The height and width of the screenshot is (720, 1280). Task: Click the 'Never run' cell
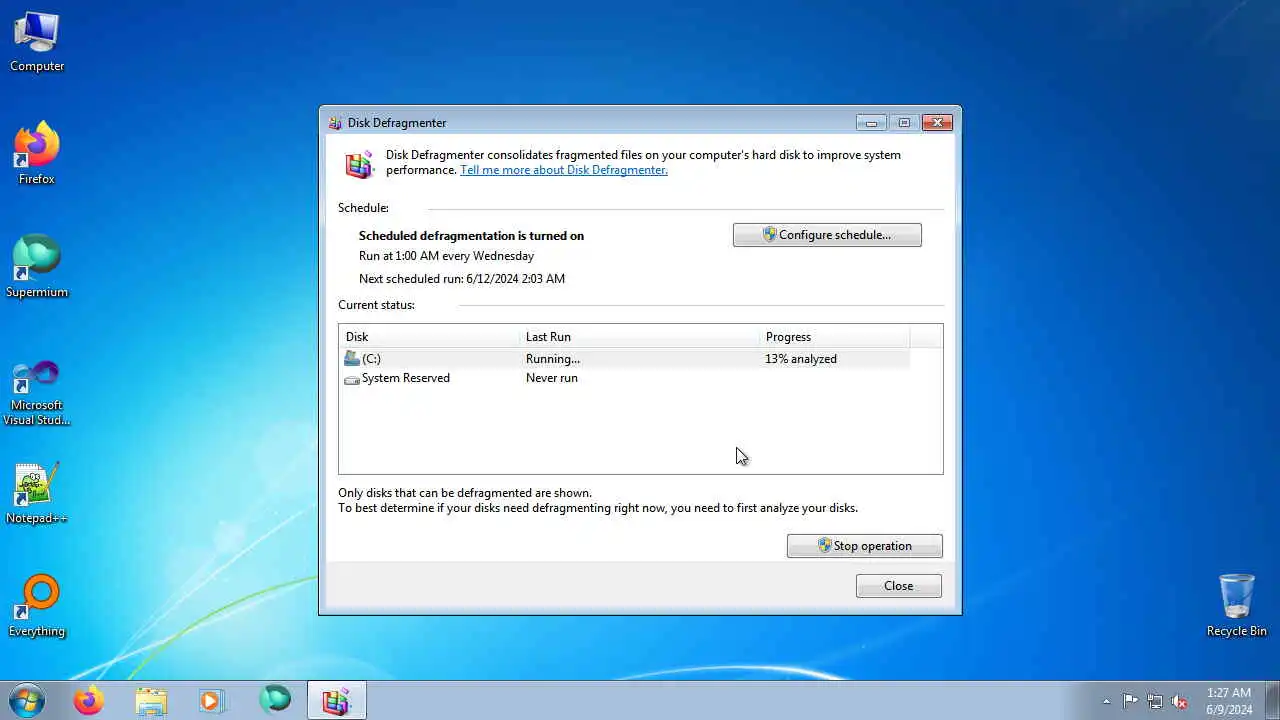click(x=552, y=378)
